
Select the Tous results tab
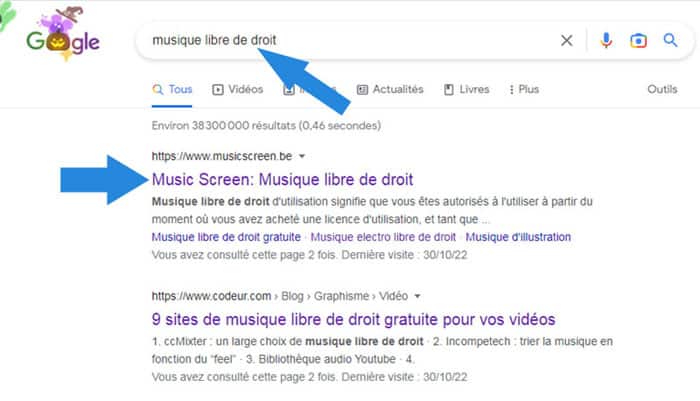(x=172, y=89)
